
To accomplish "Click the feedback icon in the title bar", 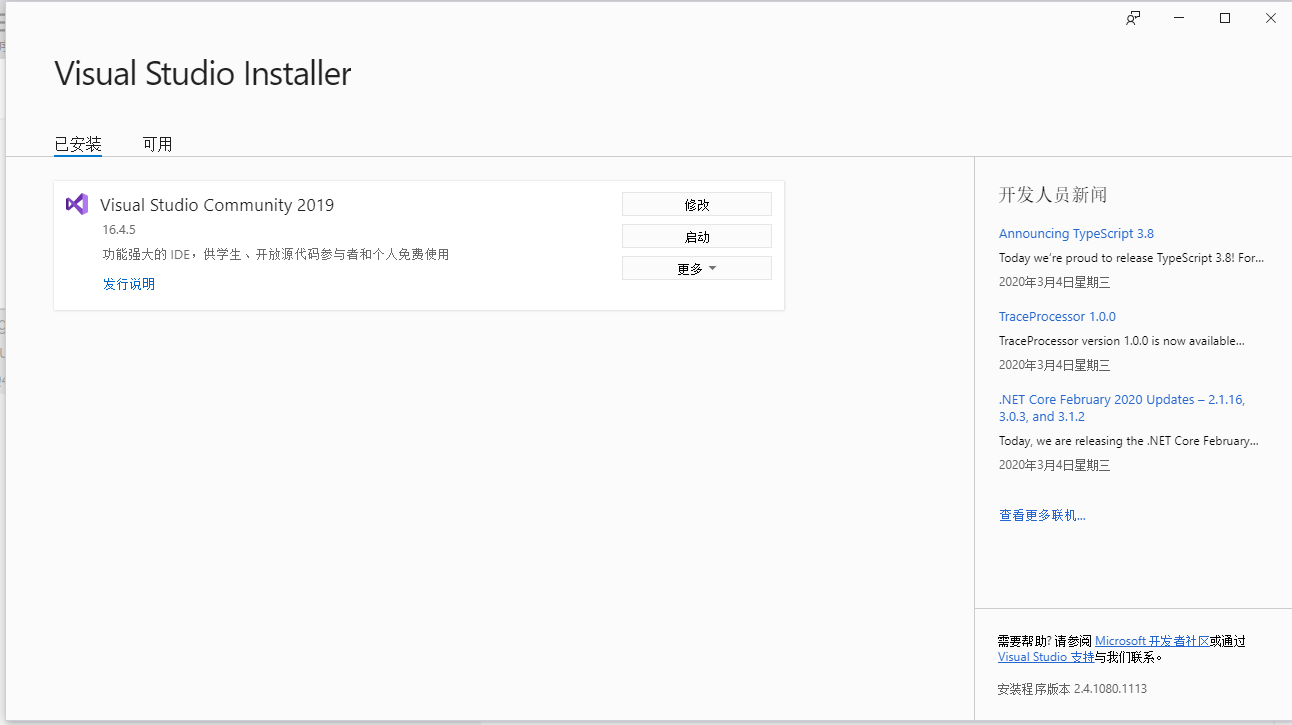I will pyautogui.click(x=1132, y=17).
